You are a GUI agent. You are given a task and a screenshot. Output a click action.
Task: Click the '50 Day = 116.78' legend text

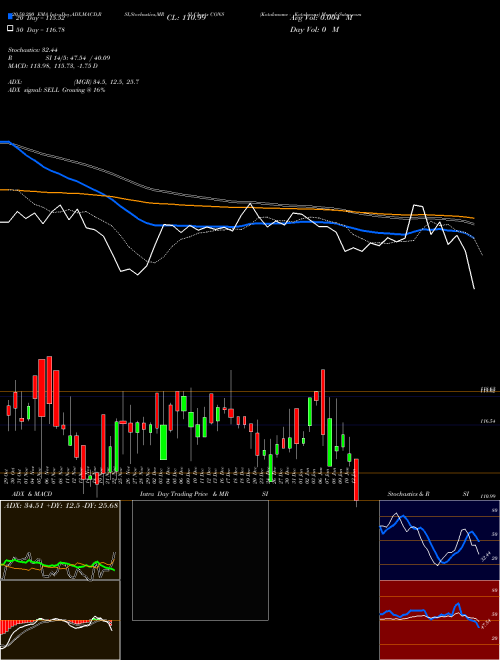[40, 30]
